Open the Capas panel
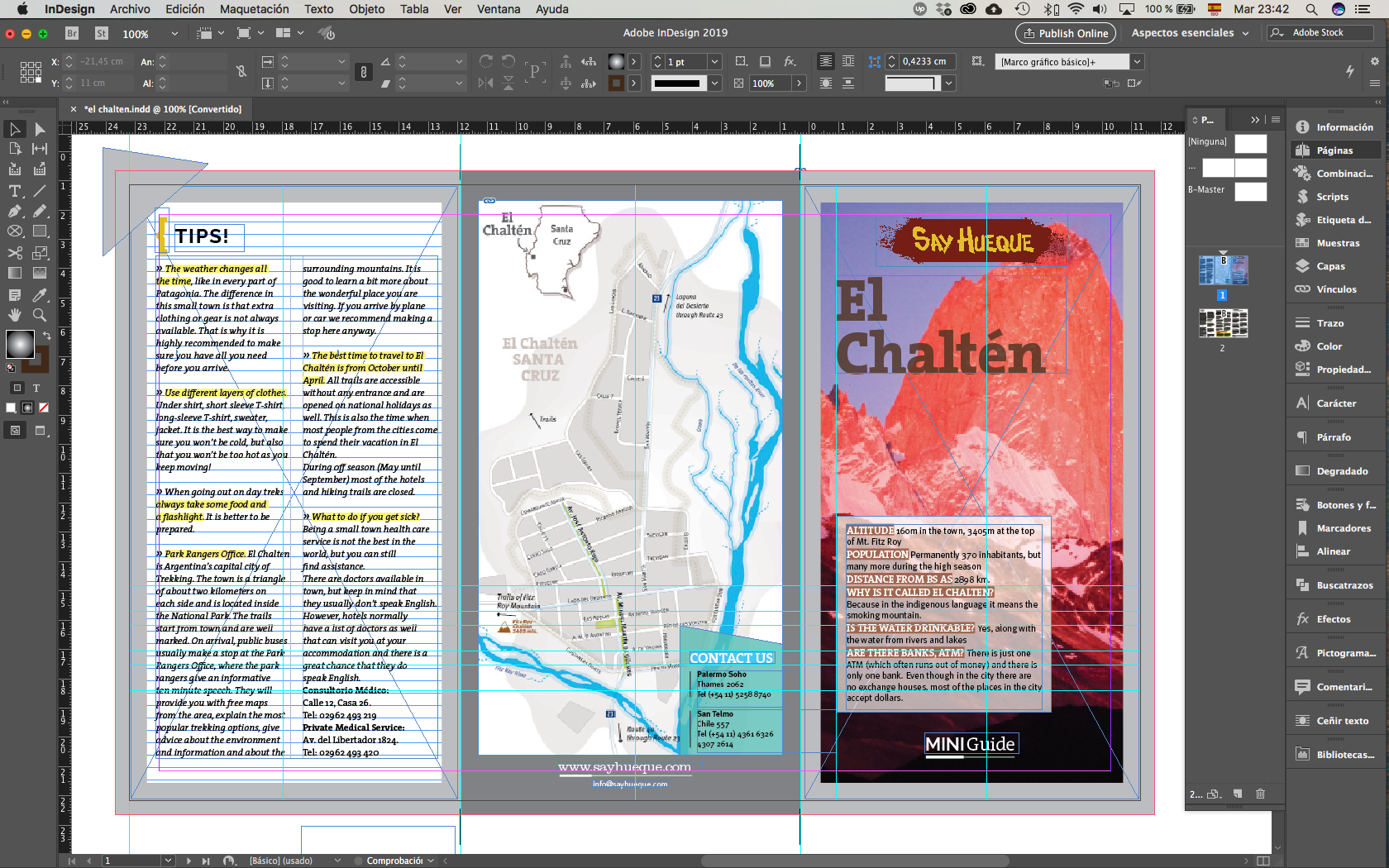 pos(1331,266)
